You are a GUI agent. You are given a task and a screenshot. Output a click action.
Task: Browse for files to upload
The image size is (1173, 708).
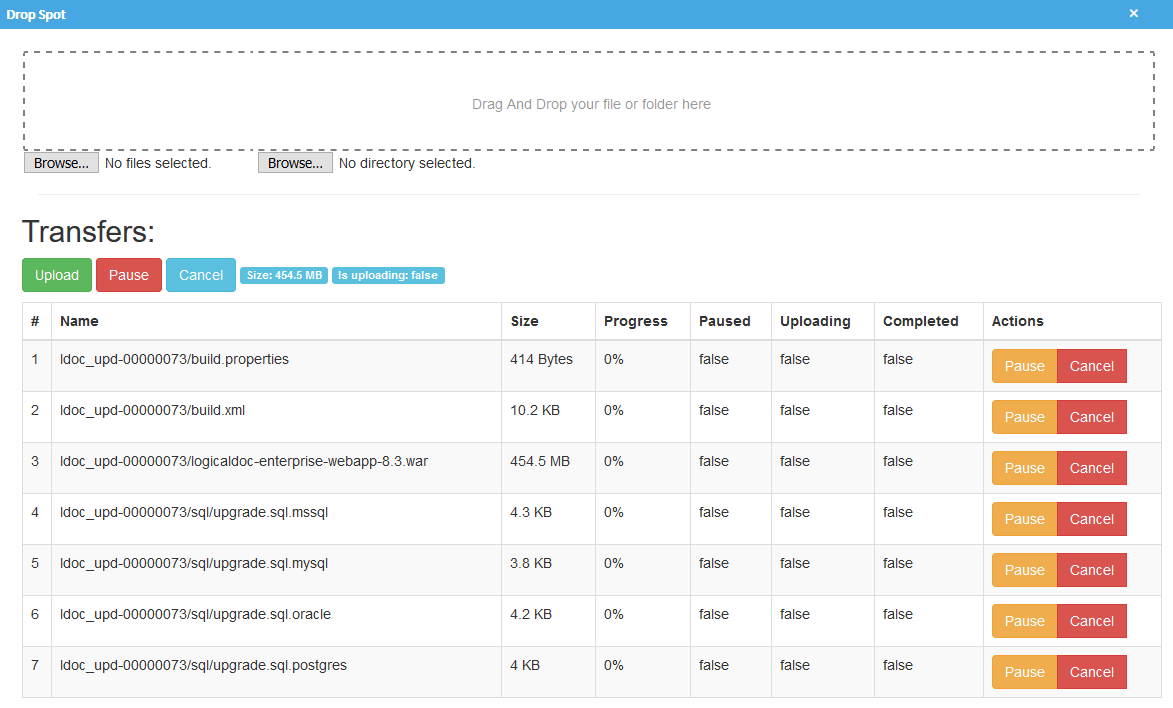pos(61,163)
